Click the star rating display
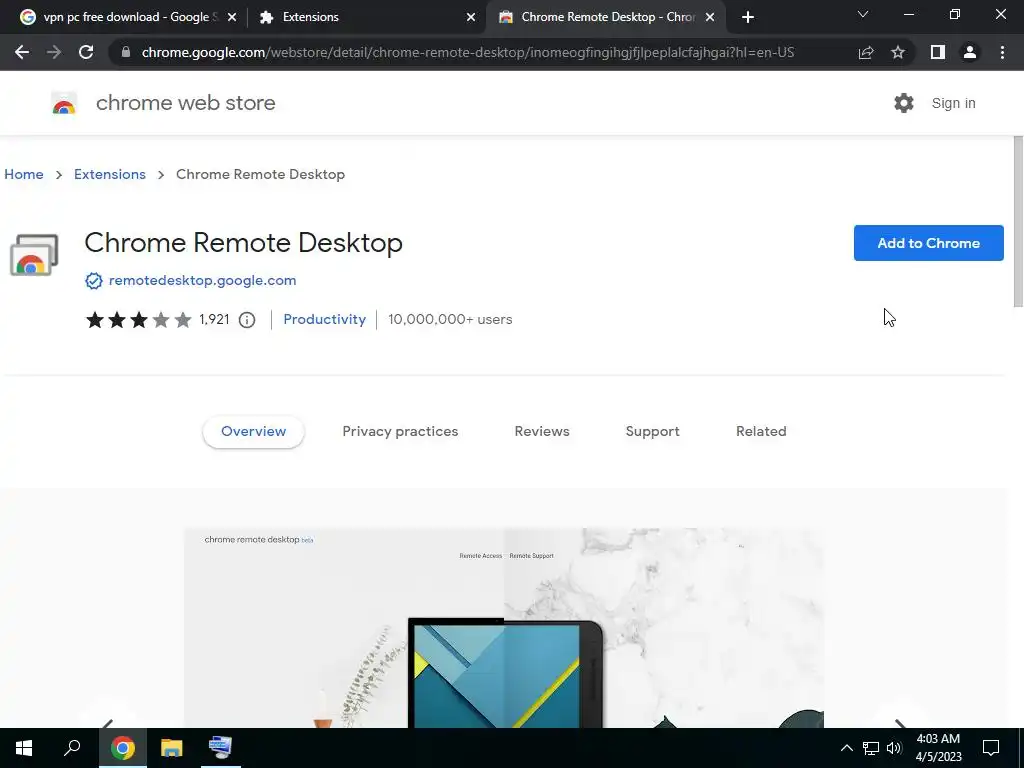 click(138, 320)
